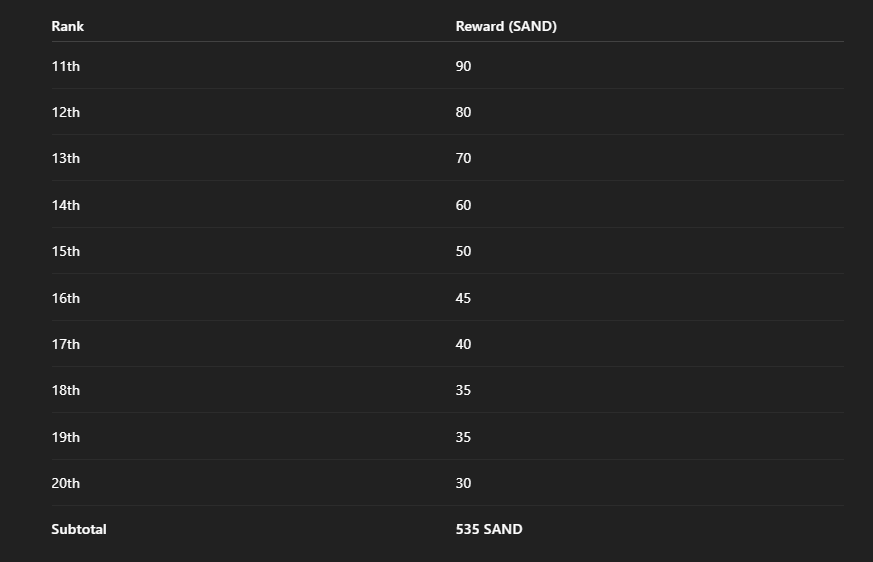This screenshot has height=562, width=873.
Task: Click the 20th rank row label
Action: (x=66, y=483)
